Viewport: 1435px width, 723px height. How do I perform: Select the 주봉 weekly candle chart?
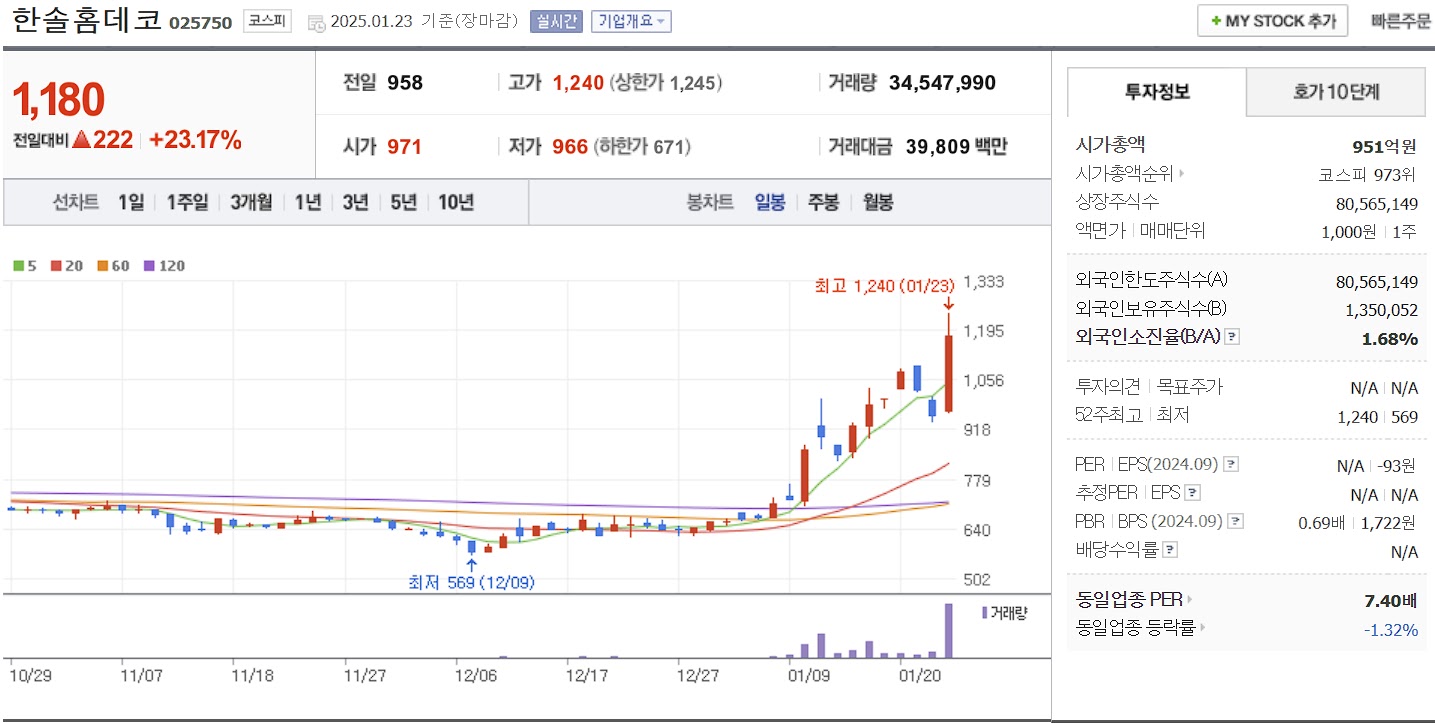[823, 202]
